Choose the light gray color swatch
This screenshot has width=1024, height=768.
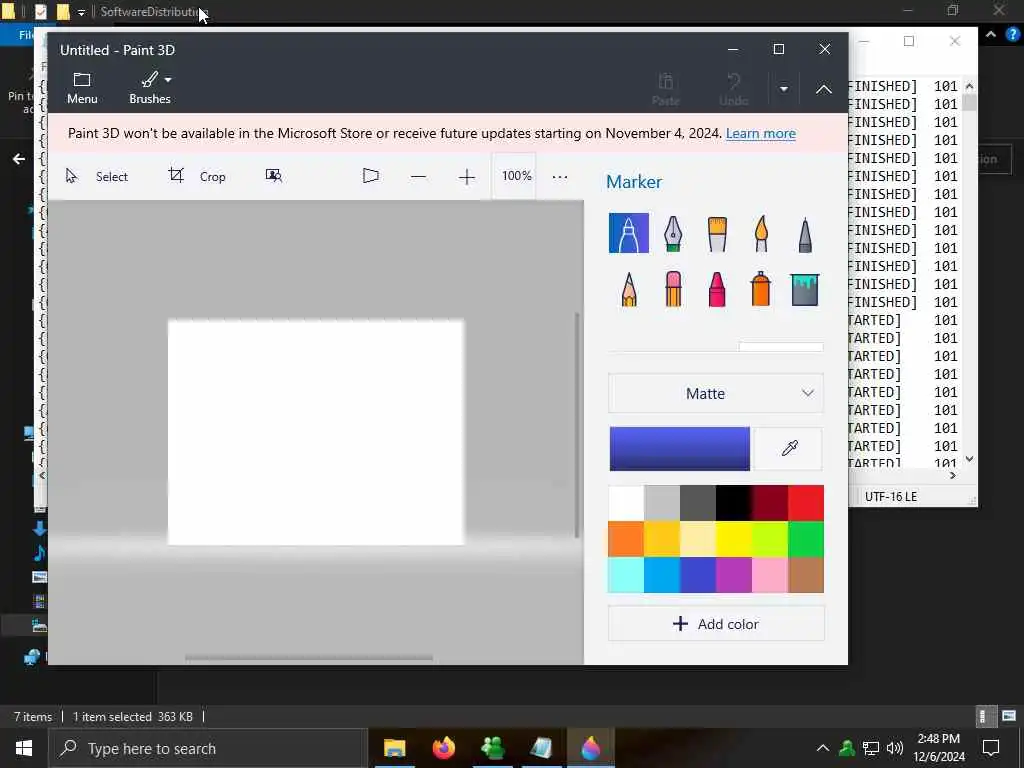[x=662, y=503]
